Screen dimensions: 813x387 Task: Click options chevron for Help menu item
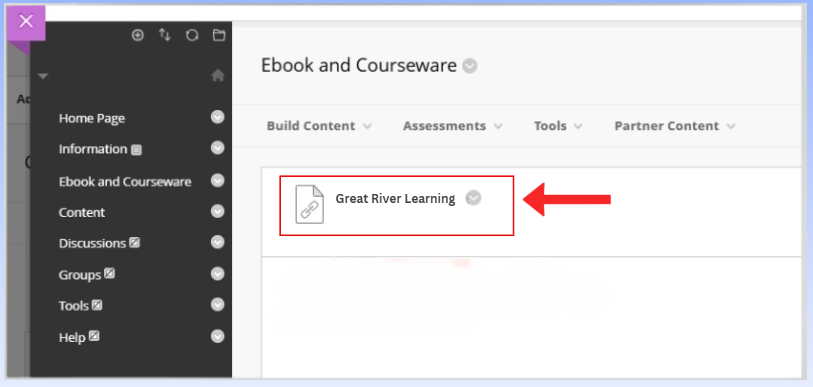point(218,337)
